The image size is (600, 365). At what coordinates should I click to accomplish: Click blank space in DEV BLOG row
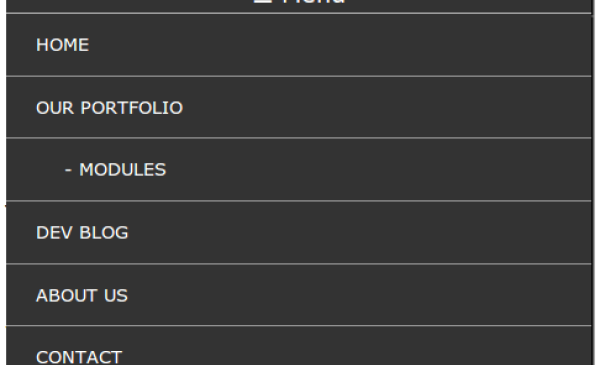[x=364, y=233]
